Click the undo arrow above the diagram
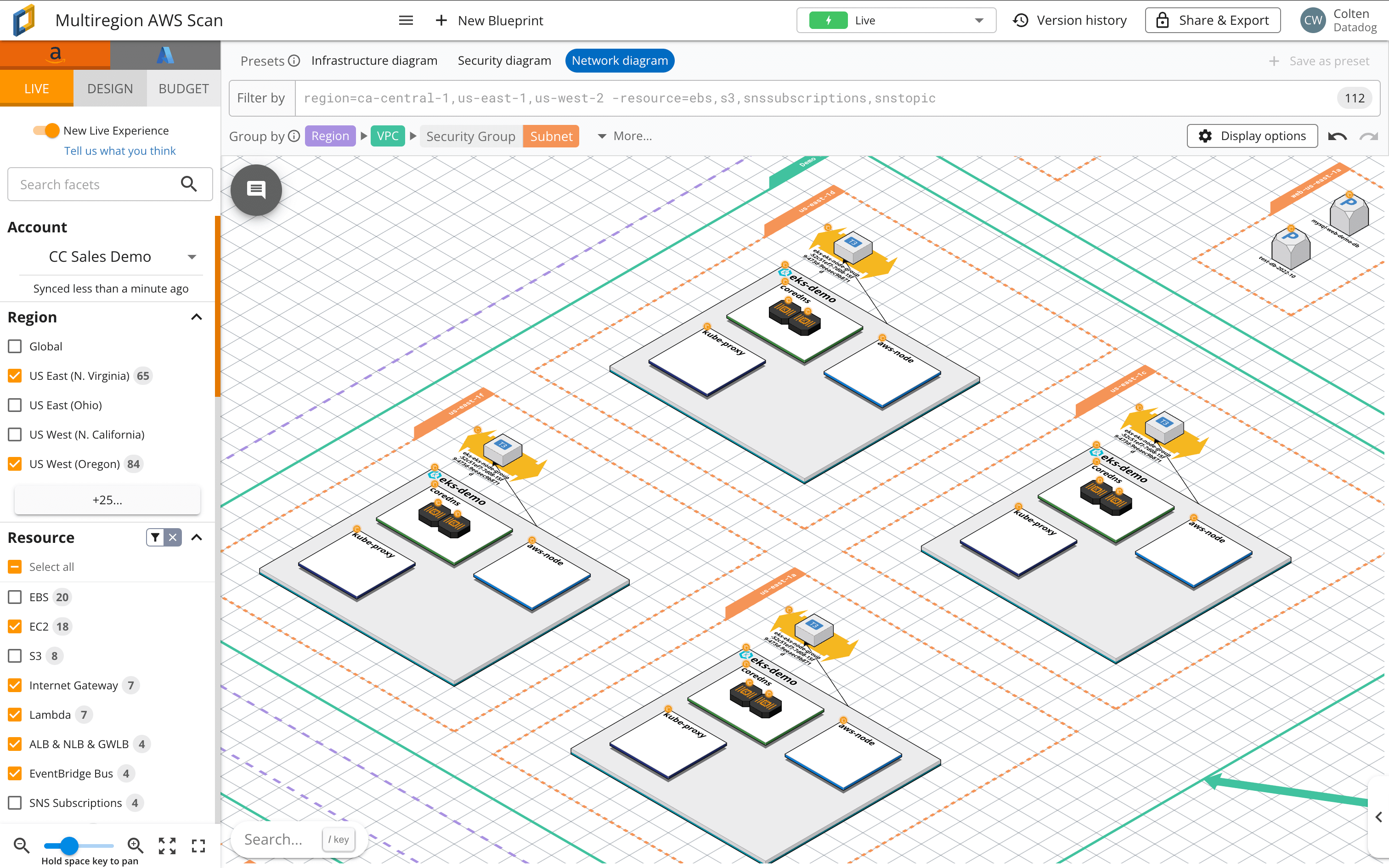The width and height of the screenshot is (1389, 868). 1337,136
